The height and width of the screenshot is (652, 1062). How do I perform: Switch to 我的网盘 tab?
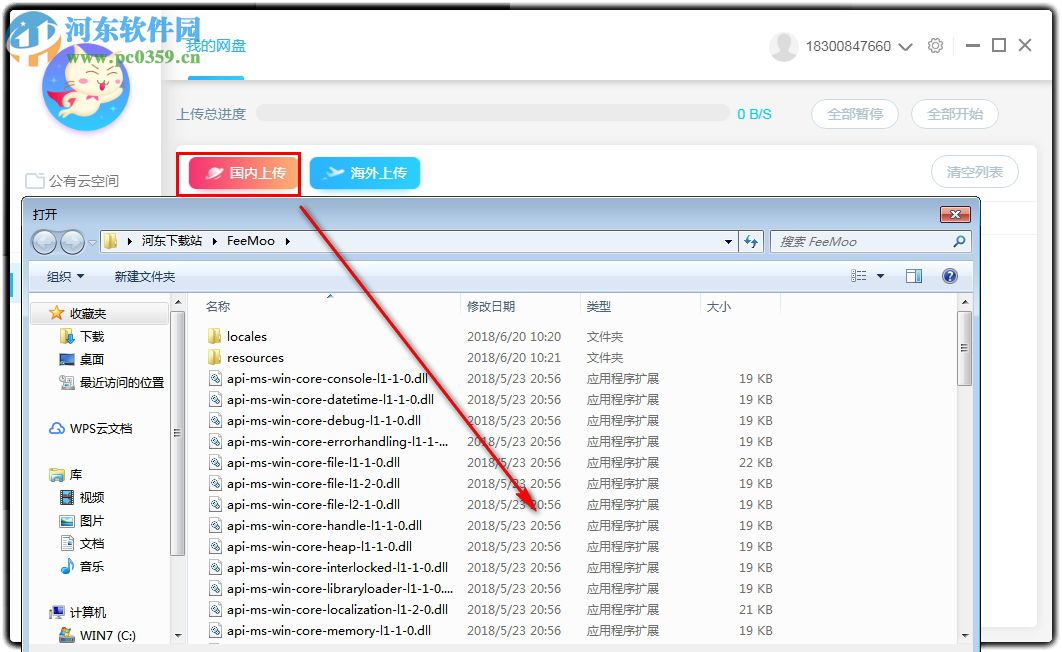(x=216, y=46)
